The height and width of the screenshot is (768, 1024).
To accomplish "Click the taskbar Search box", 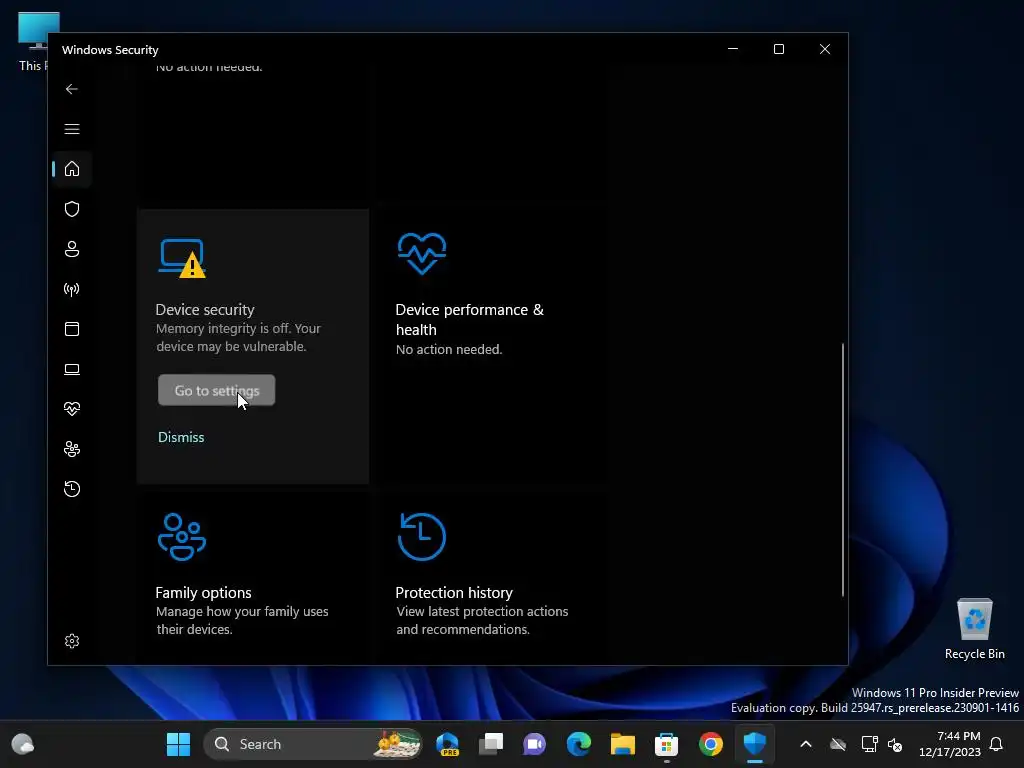I will tap(313, 744).
